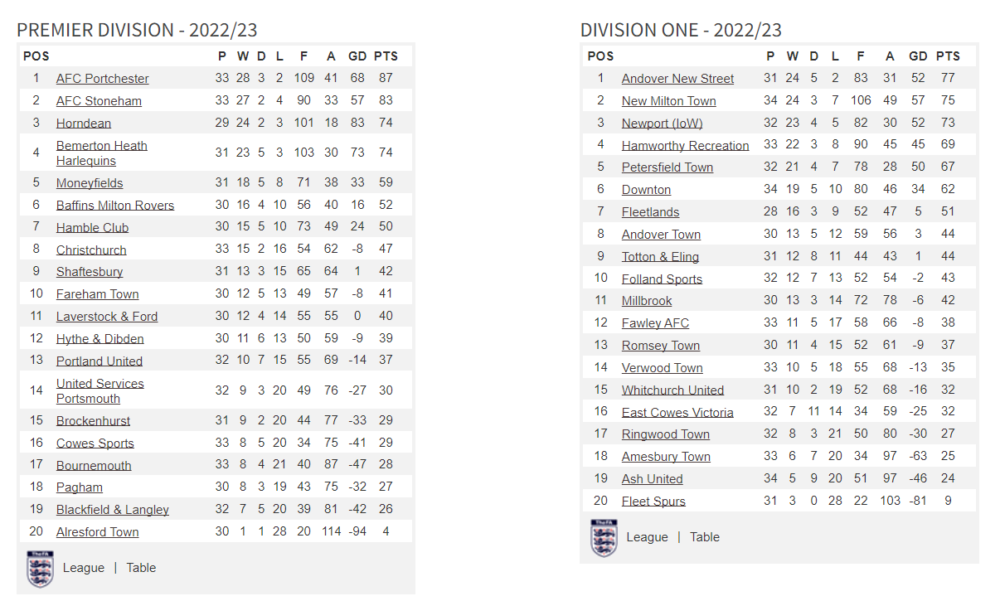Open Baffins Milton Rovers link
Screen dimensions: 1000x601
click(115, 205)
